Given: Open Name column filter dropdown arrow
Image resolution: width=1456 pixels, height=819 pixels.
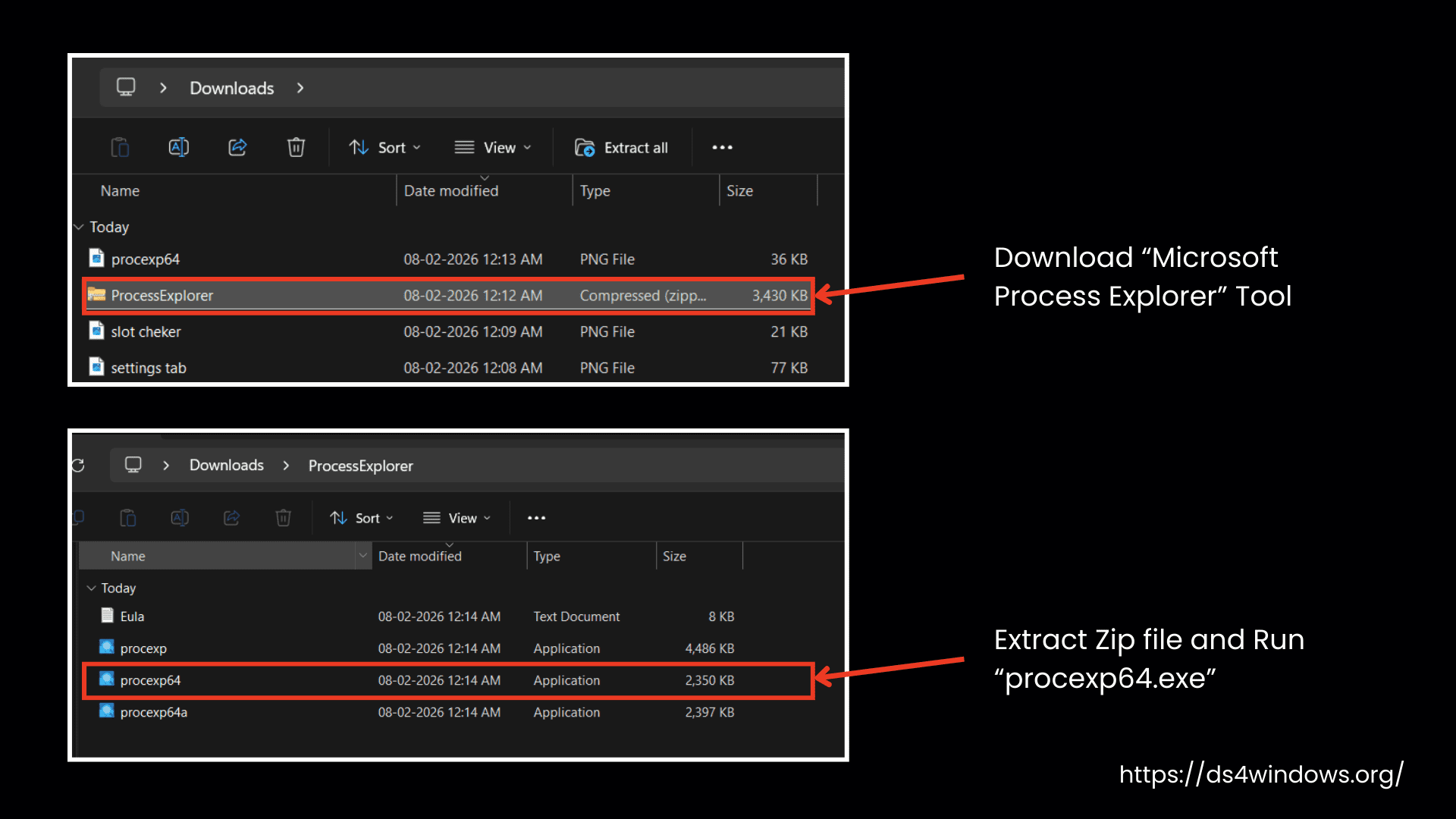Looking at the screenshot, I should pyautogui.click(x=362, y=556).
